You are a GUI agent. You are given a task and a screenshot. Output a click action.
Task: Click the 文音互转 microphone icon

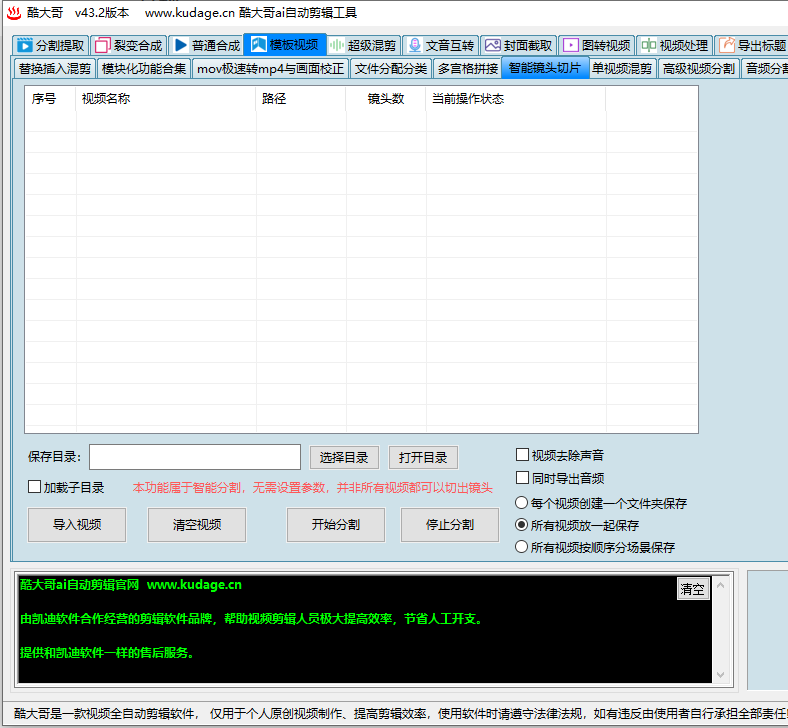415,45
